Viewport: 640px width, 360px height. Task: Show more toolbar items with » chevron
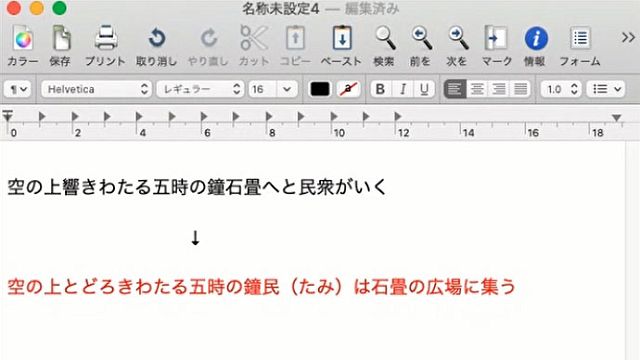click(x=628, y=38)
